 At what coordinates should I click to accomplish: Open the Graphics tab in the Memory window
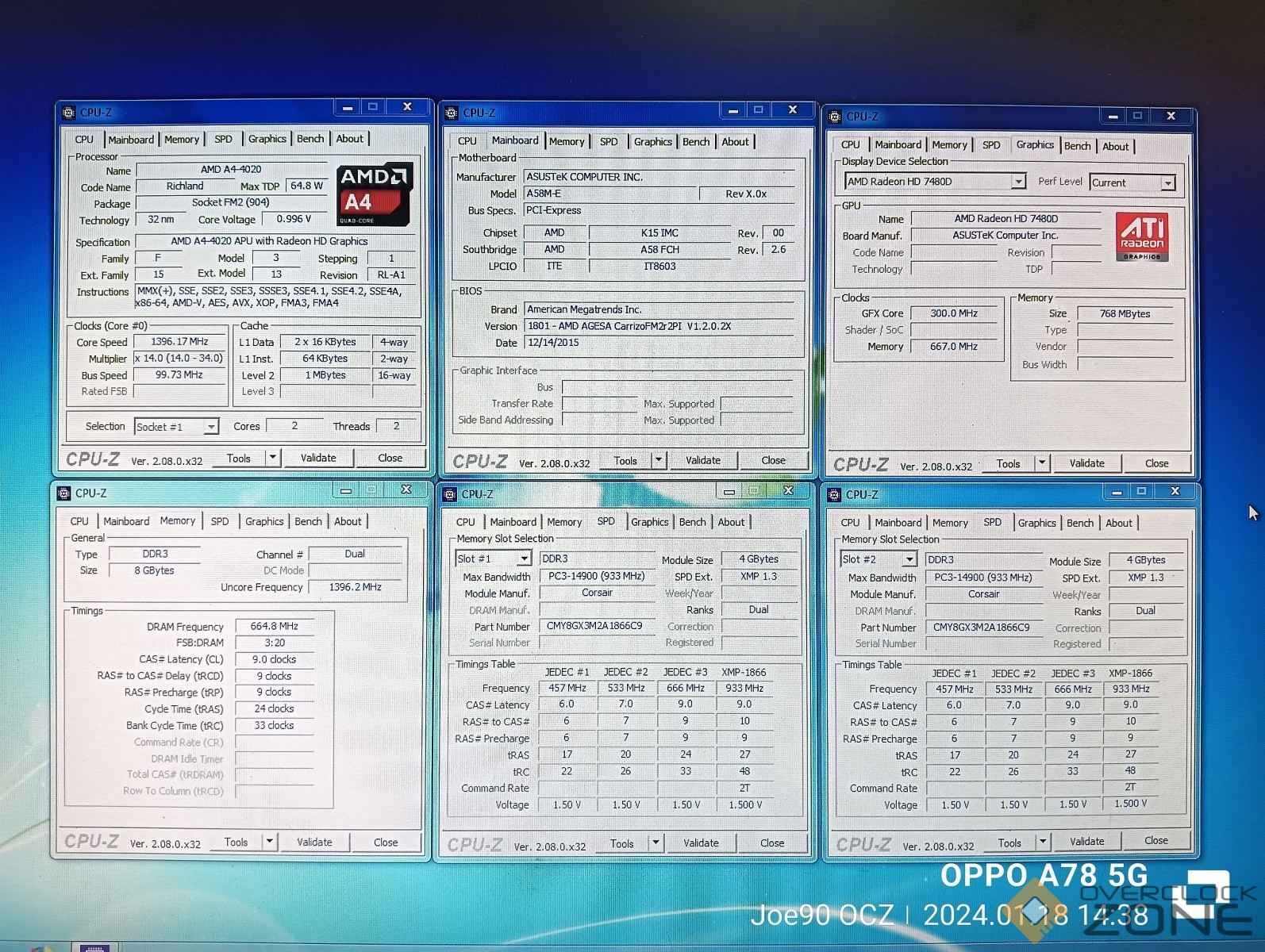264,522
